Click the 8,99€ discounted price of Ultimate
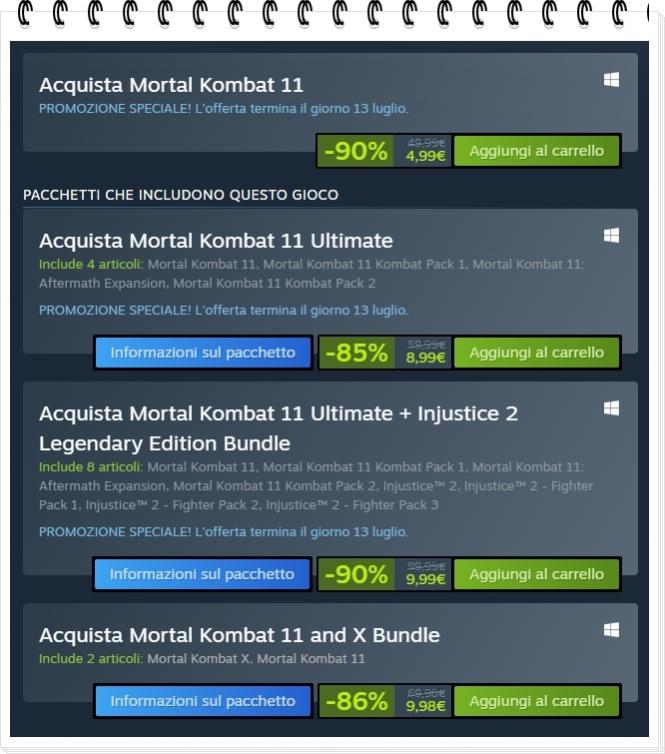 tap(426, 357)
